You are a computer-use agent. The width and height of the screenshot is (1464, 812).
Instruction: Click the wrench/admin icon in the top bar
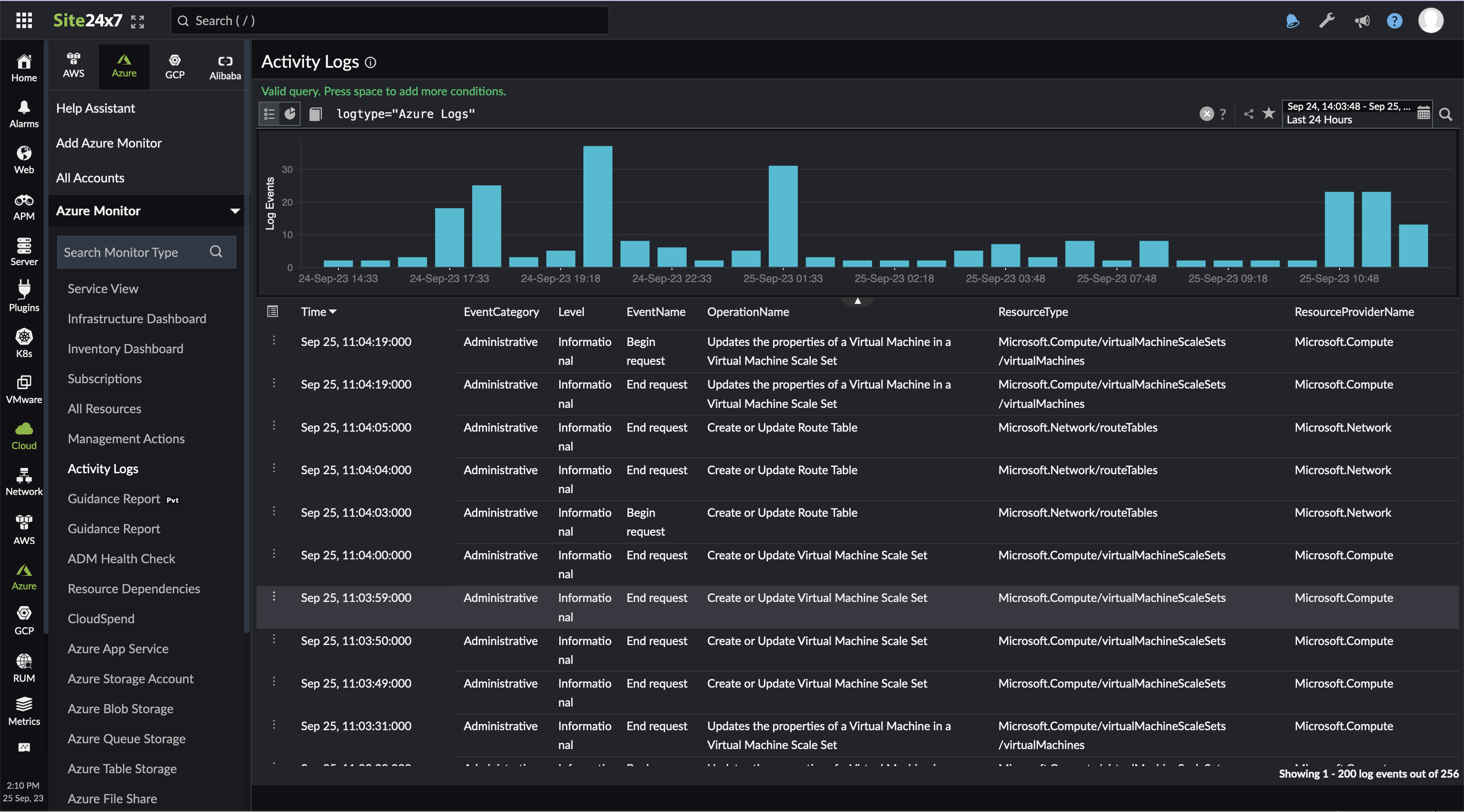coord(1327,20)
